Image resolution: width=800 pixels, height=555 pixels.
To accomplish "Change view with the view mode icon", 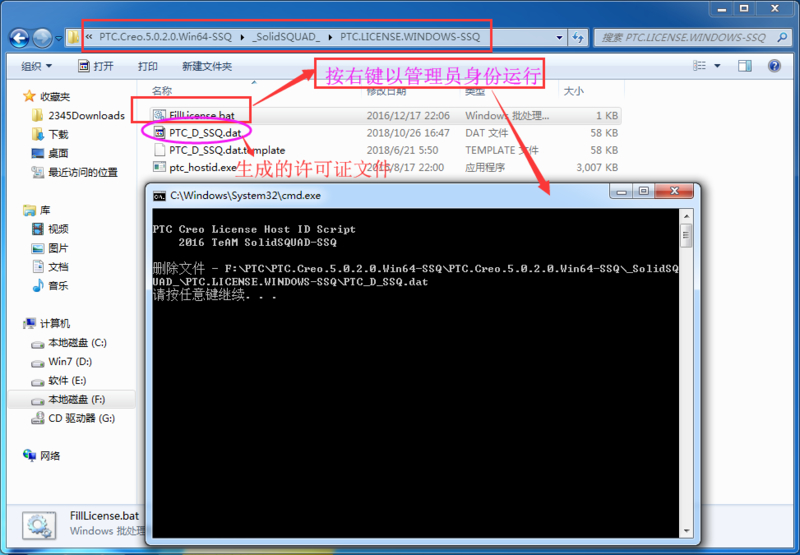I will click(x=699, y=66).
